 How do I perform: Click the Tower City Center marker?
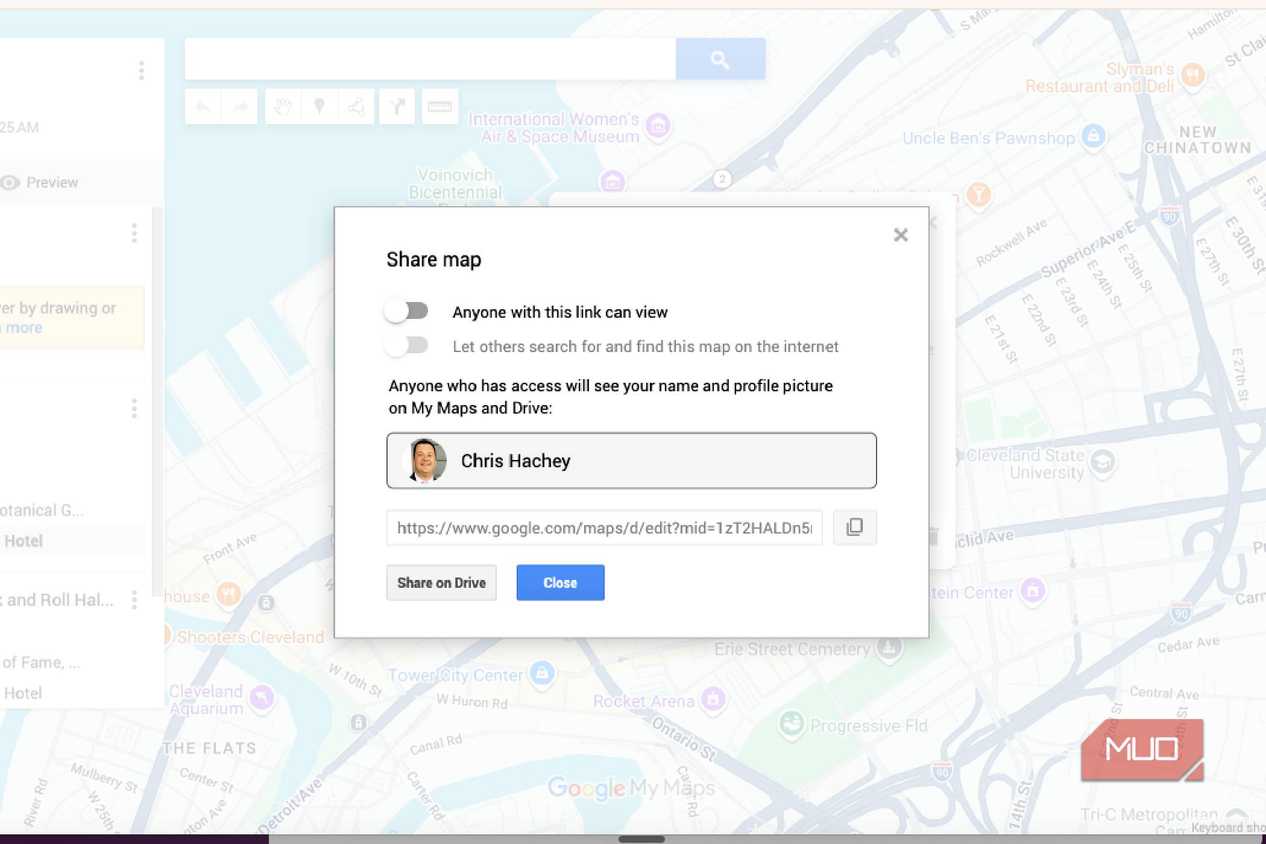(x=541, y=673)
